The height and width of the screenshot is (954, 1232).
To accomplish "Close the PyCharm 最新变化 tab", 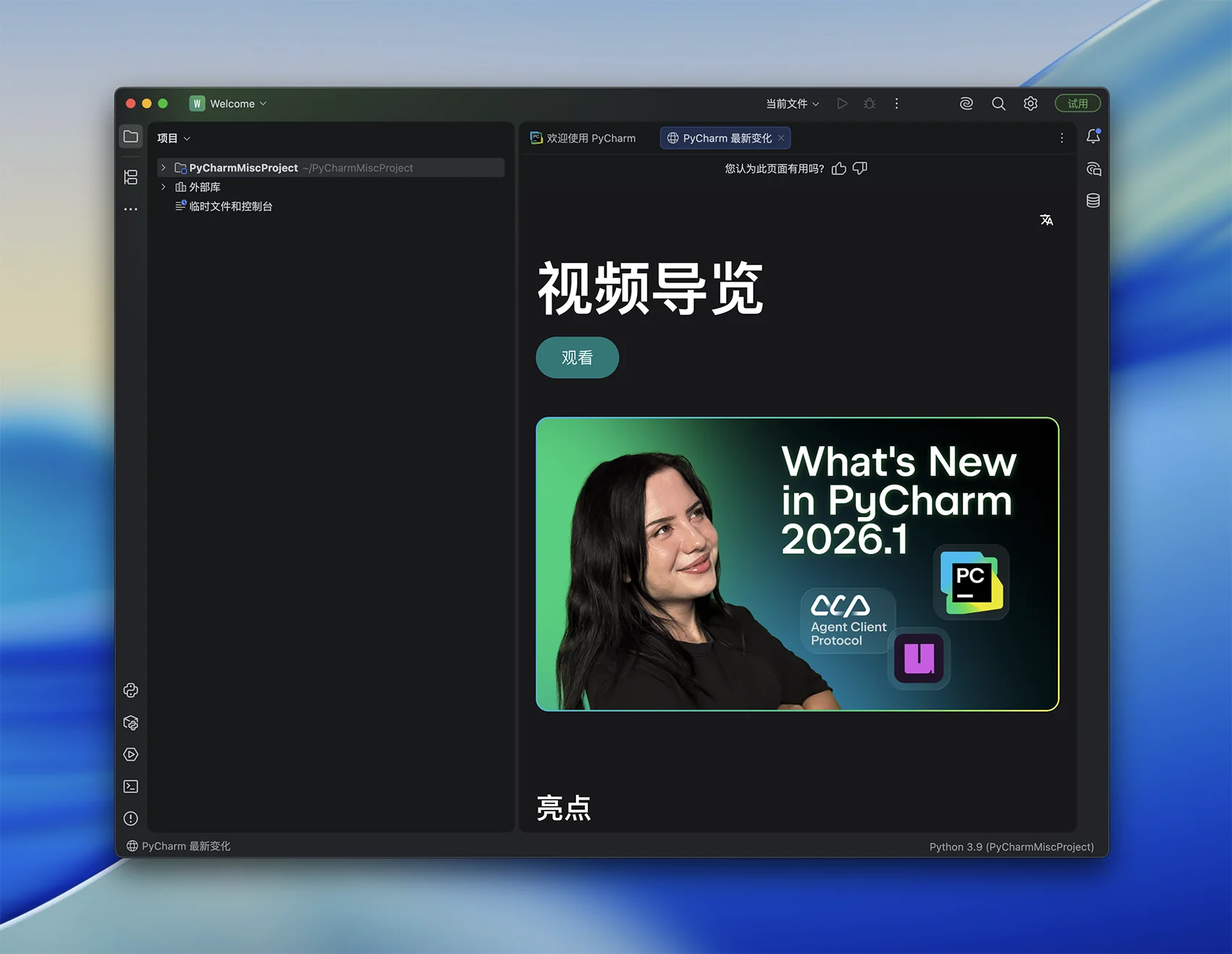I will click(781, 138).
